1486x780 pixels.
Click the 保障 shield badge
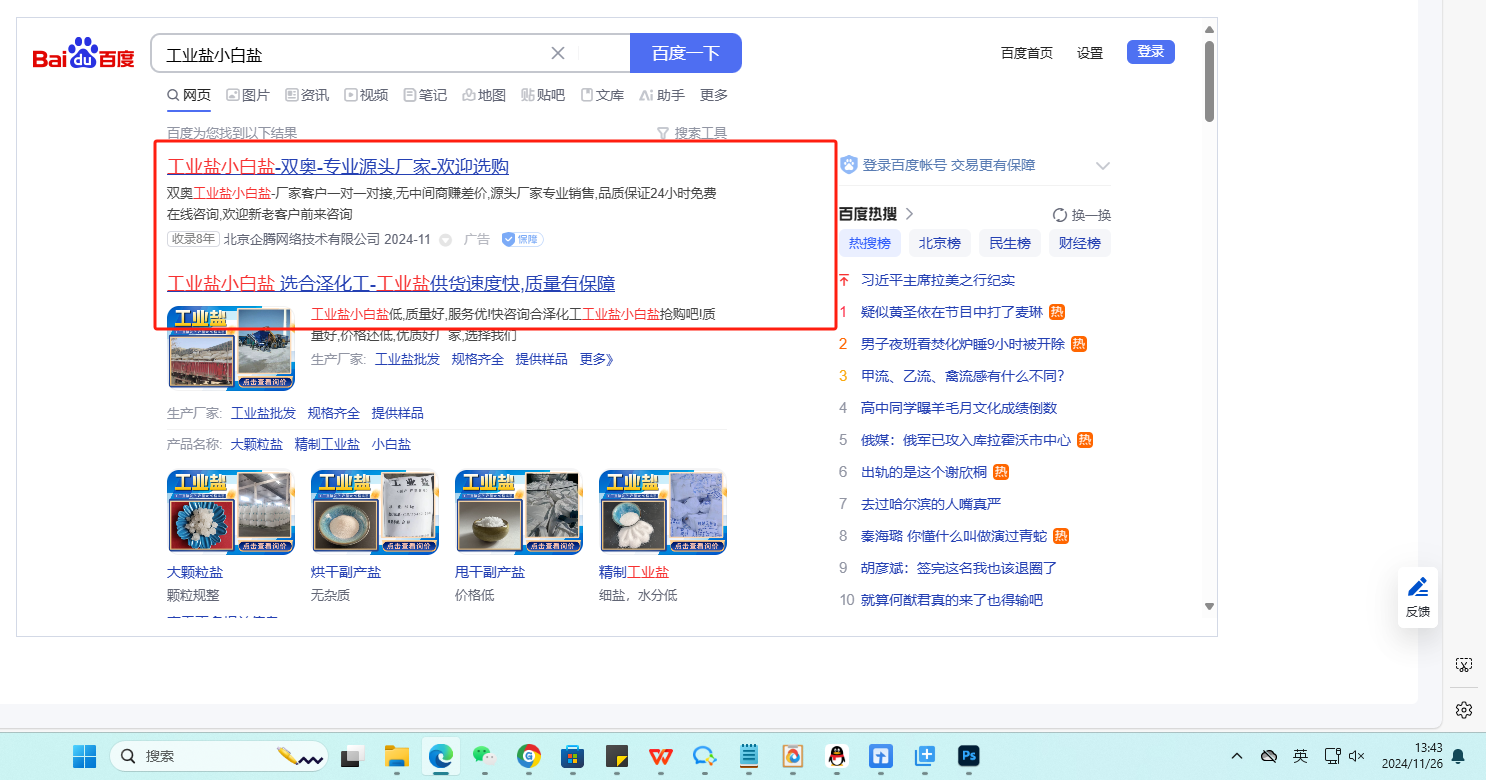[x=521, y=239]
